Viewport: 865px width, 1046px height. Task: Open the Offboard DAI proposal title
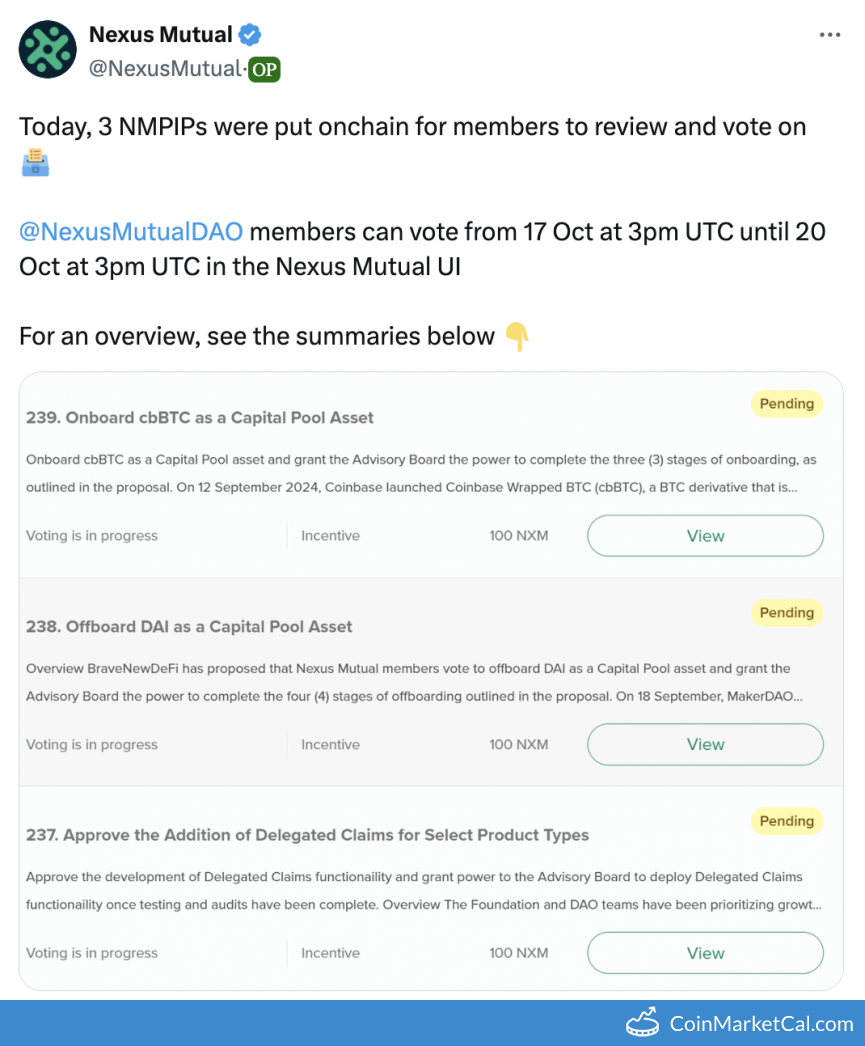point(189,627)
